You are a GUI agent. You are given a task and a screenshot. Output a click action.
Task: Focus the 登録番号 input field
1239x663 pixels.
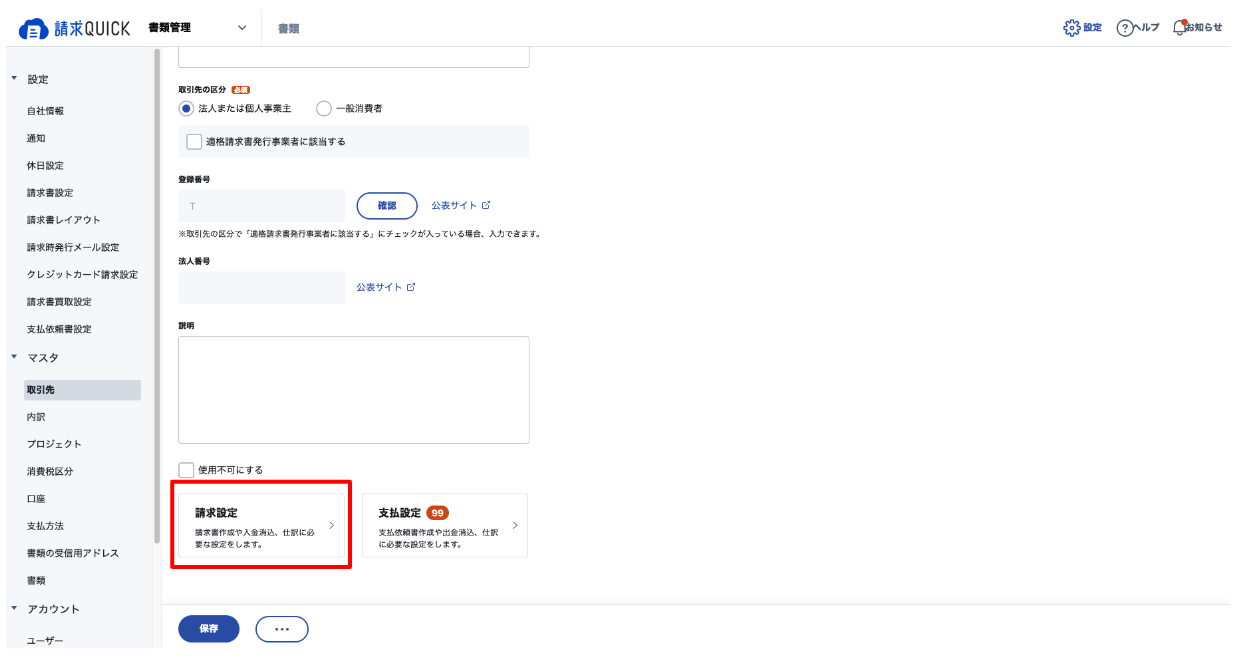pyautogui.click(x=261, y=205)
